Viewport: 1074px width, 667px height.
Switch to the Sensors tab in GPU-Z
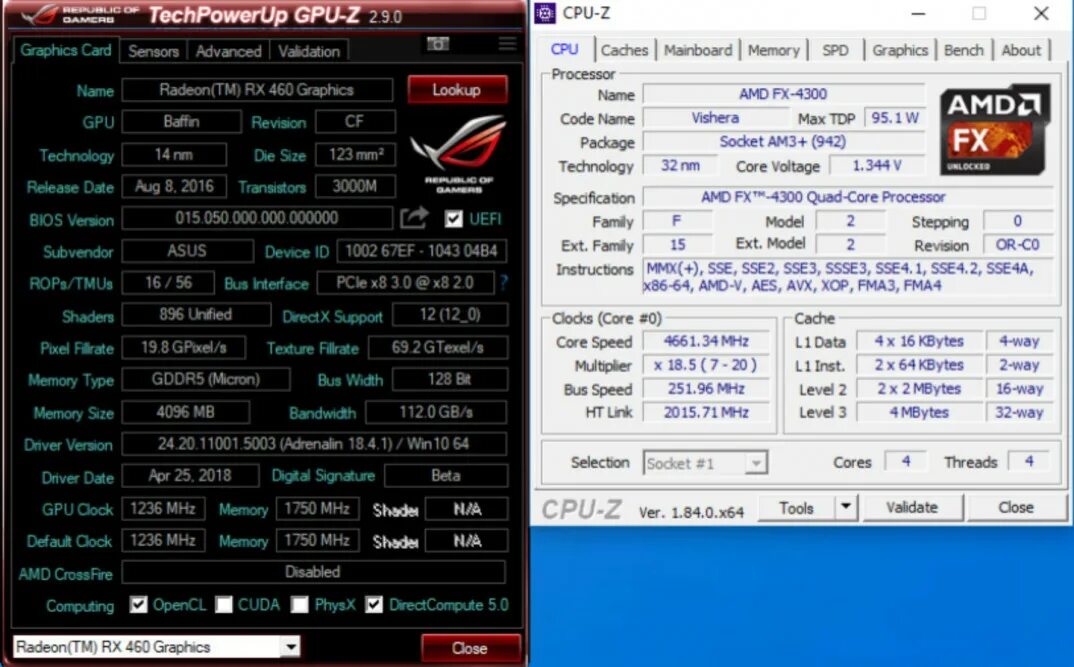[153, 51]
